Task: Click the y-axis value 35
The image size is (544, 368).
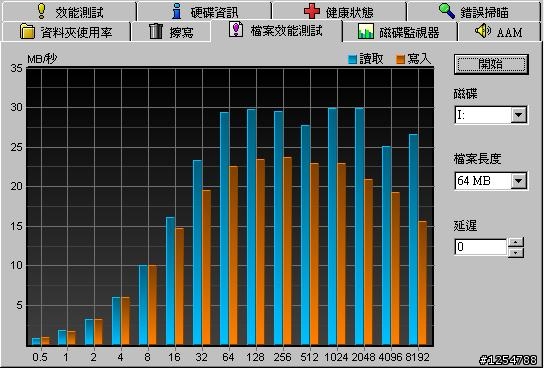Action: (16, 68)
